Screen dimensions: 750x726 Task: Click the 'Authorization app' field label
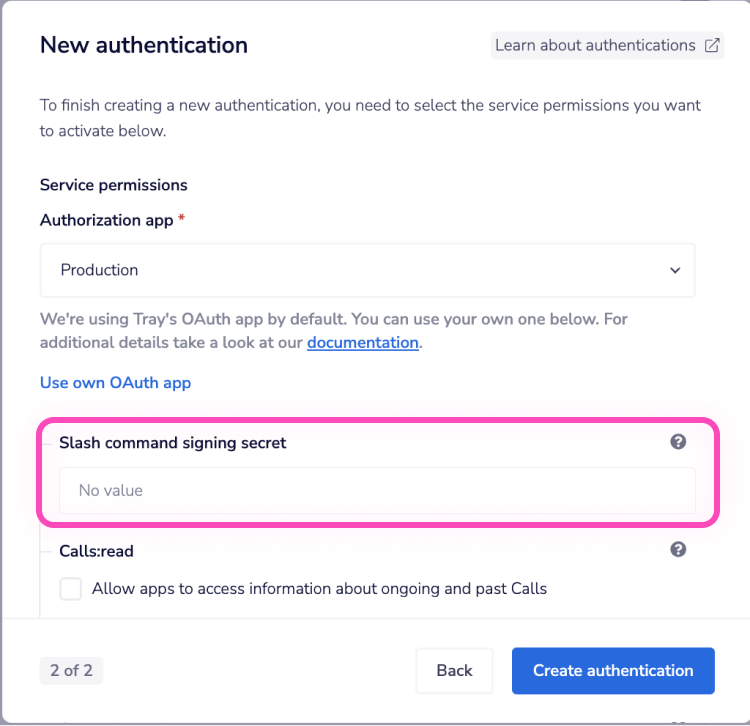click(x=107, y=220)
